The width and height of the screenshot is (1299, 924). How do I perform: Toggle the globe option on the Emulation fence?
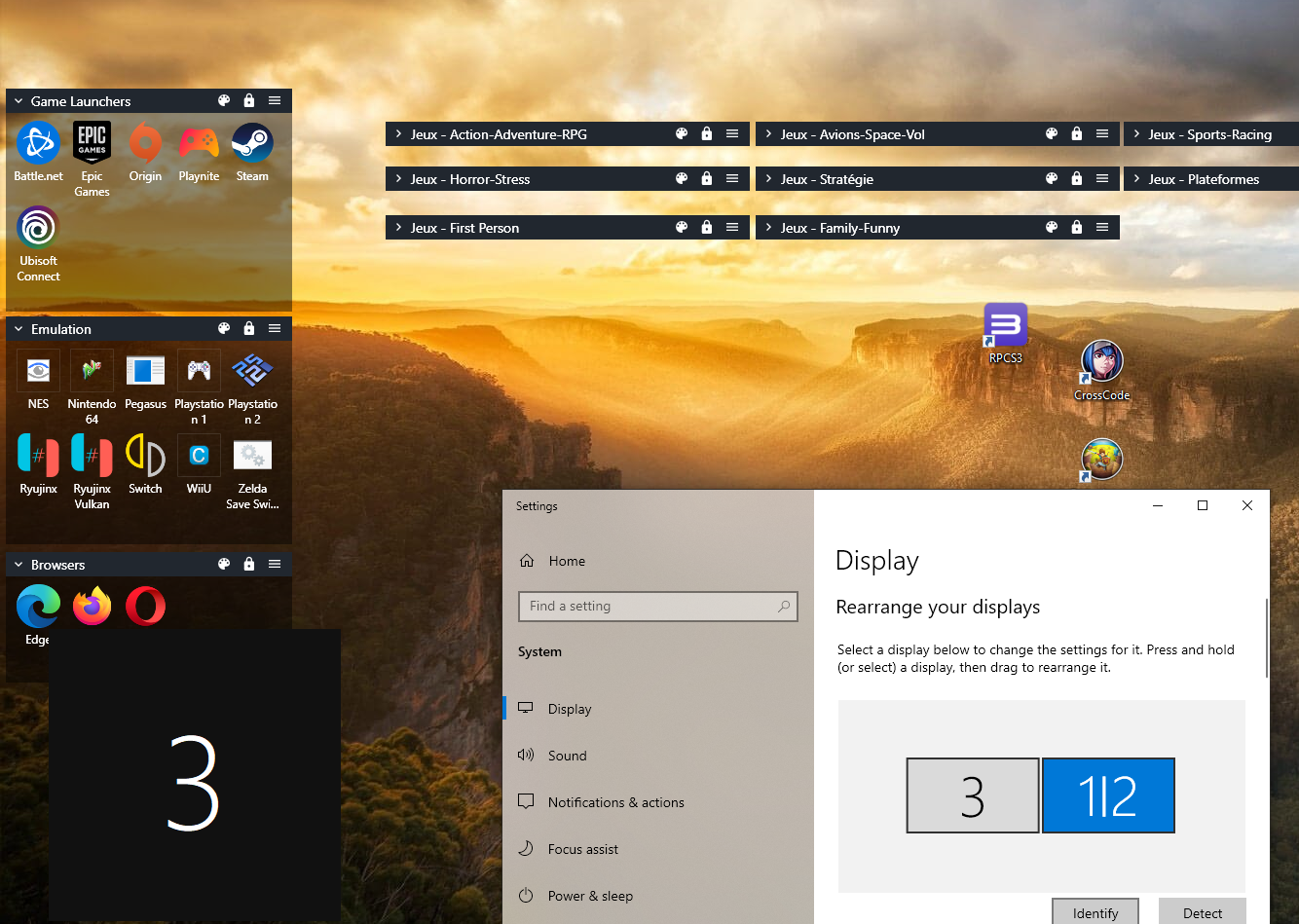pos(224,328)
